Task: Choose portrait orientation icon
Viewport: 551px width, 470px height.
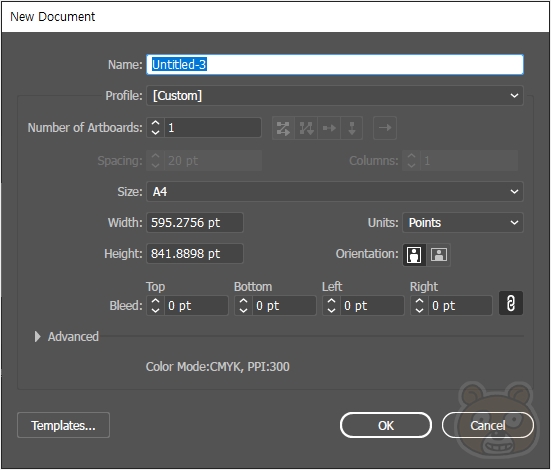Action: (414, 255)
